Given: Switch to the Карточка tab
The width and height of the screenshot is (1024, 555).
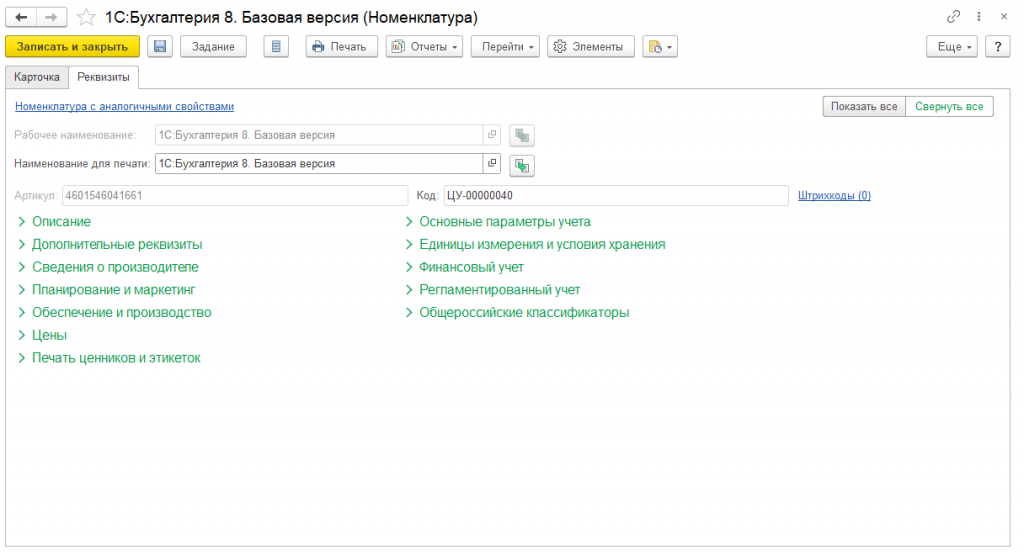Looking at the screenshot, I should point(37,77).
